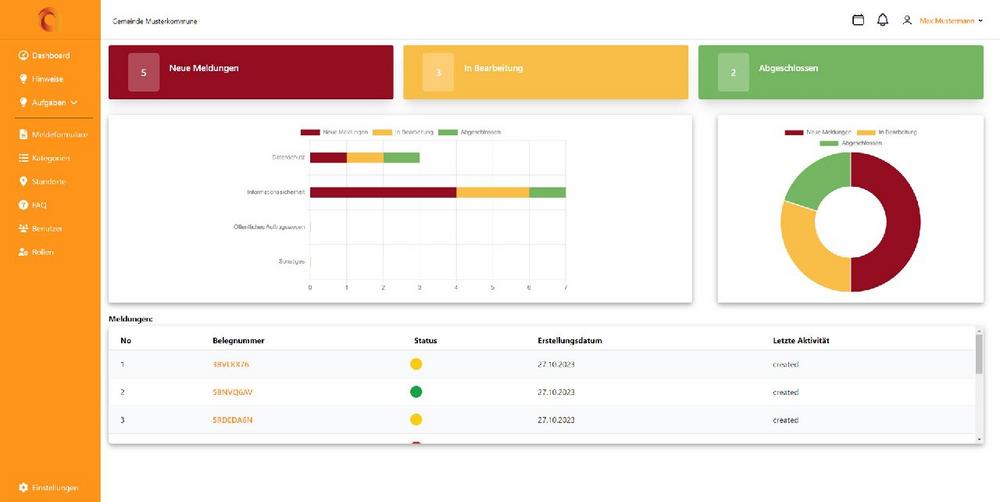Image resolution: width=1000 pixels, height=502 pixels.
Task: Click the created cell in row 2
Action: point(786,392)
